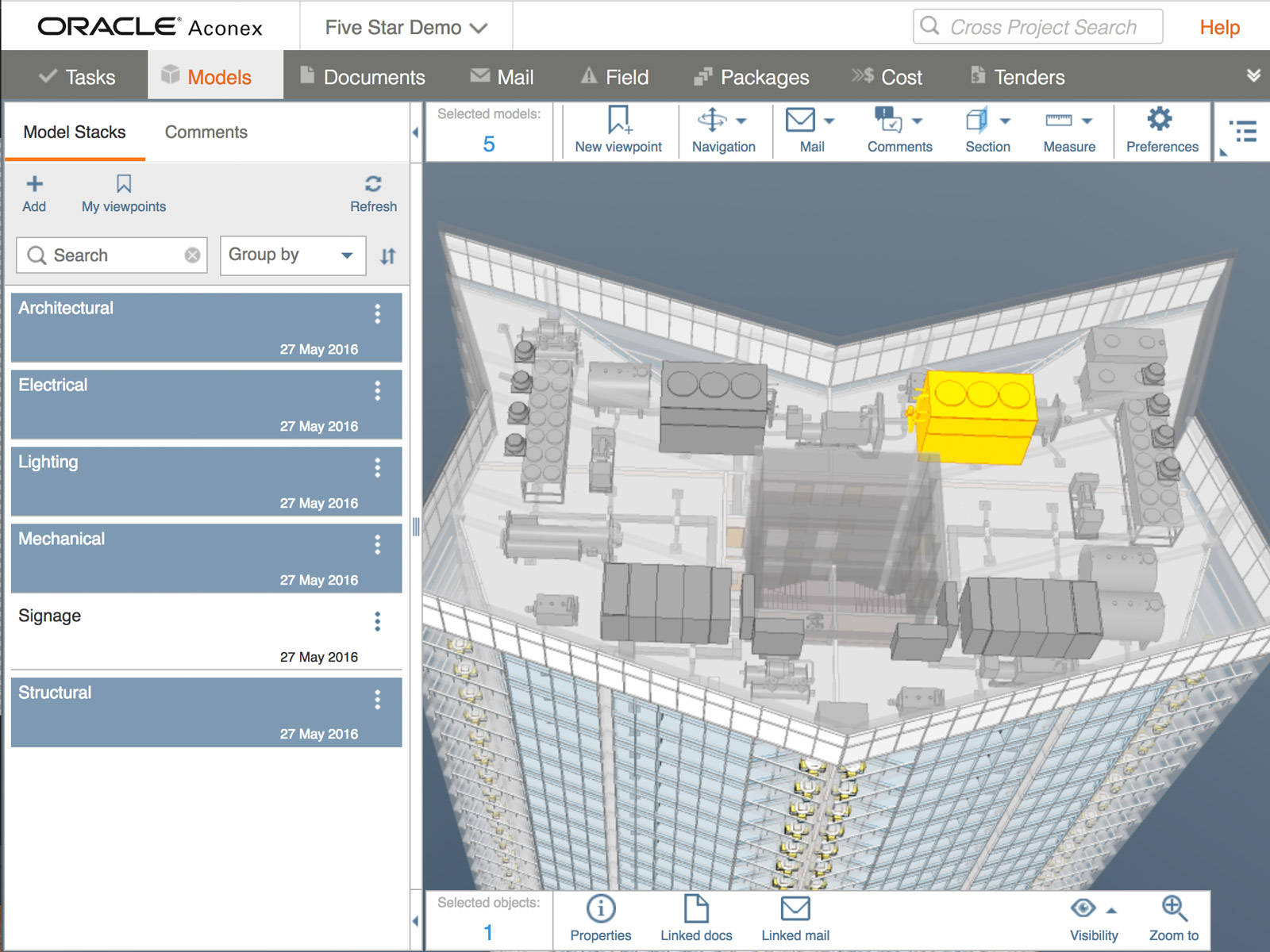This screenshot has height=952, width=1270.
Task: Zoom to the selected object
Action: [x=1173, y=908]
